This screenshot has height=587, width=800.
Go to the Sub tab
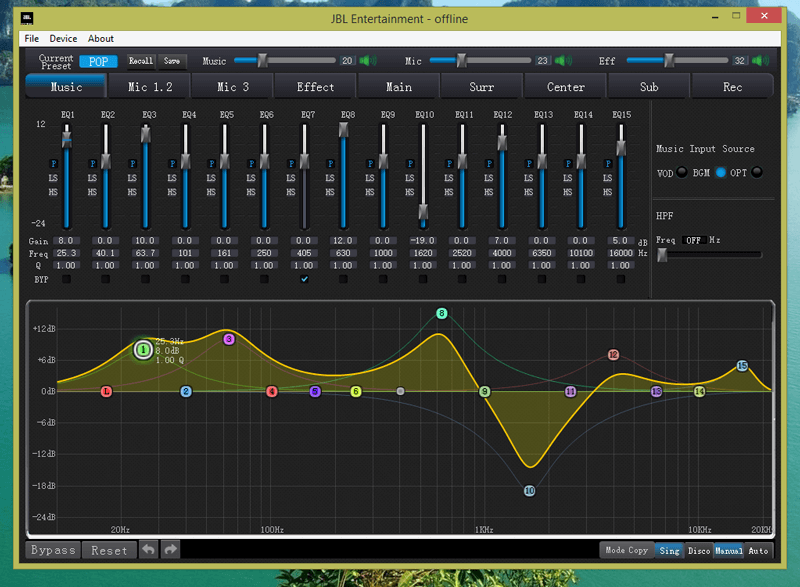[649, 87]
